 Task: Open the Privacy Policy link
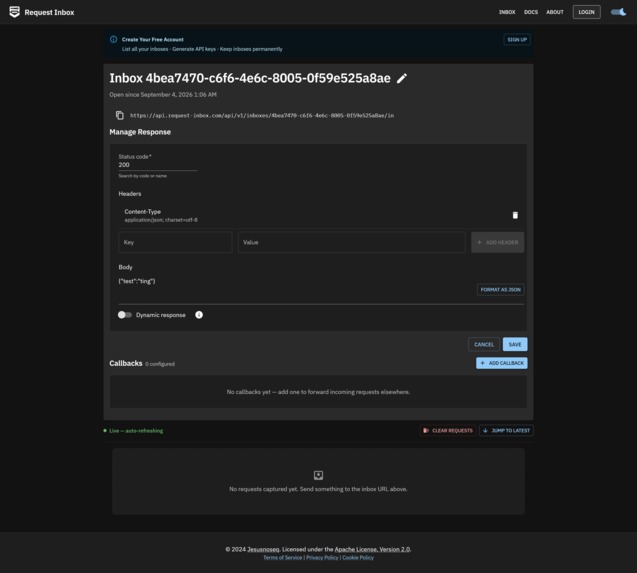[x=322, y=558]
